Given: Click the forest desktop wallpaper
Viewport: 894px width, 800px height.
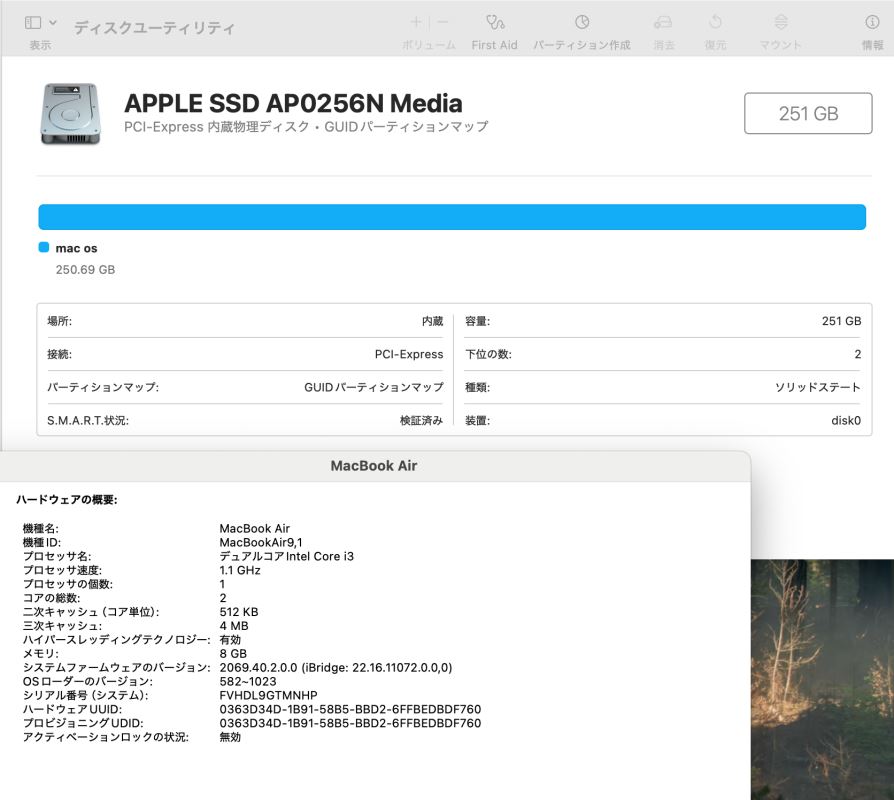Looking at the screenshot, I should tap(821, 680).
